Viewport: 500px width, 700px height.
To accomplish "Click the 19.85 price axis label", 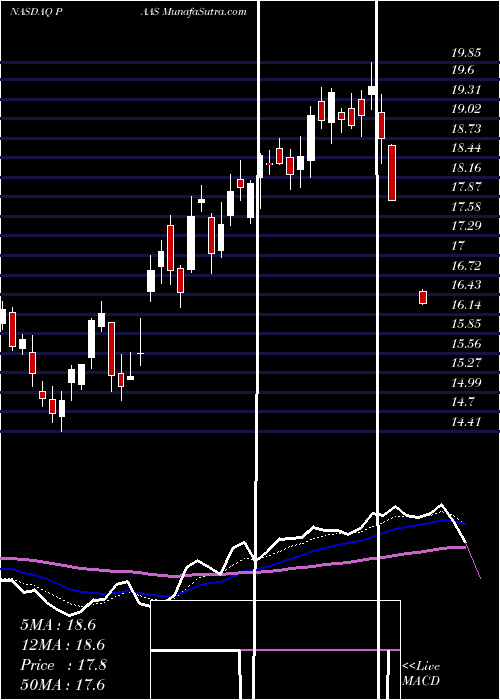I will [x=467, y=53].
